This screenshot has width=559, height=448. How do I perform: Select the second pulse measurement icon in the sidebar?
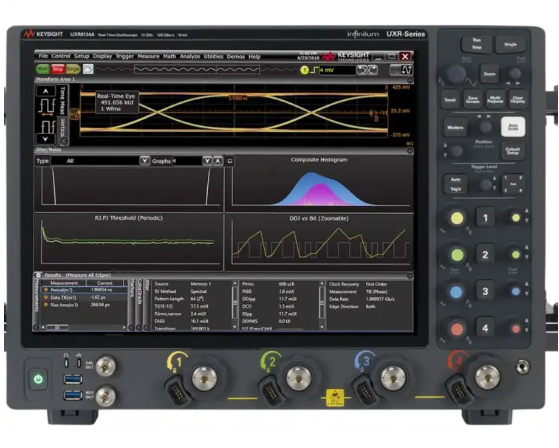click(x=47, y=127)
